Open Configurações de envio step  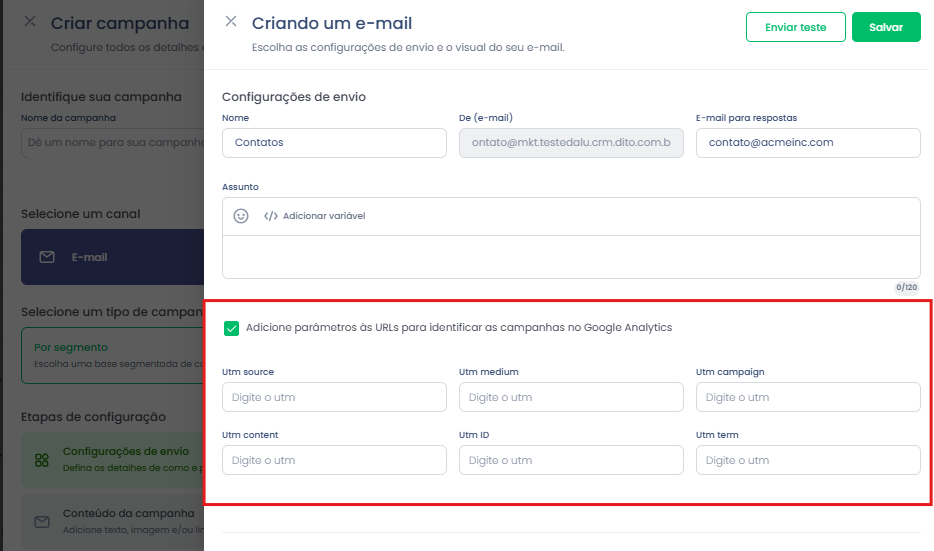(113, 460)
